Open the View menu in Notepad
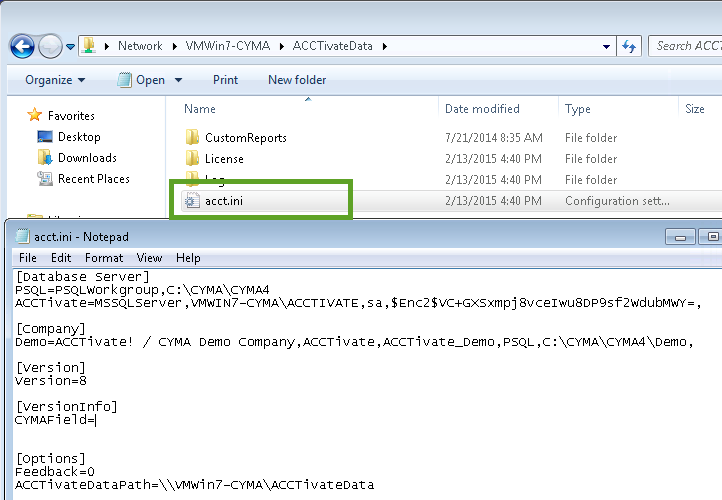Screen dimensions: 722x500 149,258
